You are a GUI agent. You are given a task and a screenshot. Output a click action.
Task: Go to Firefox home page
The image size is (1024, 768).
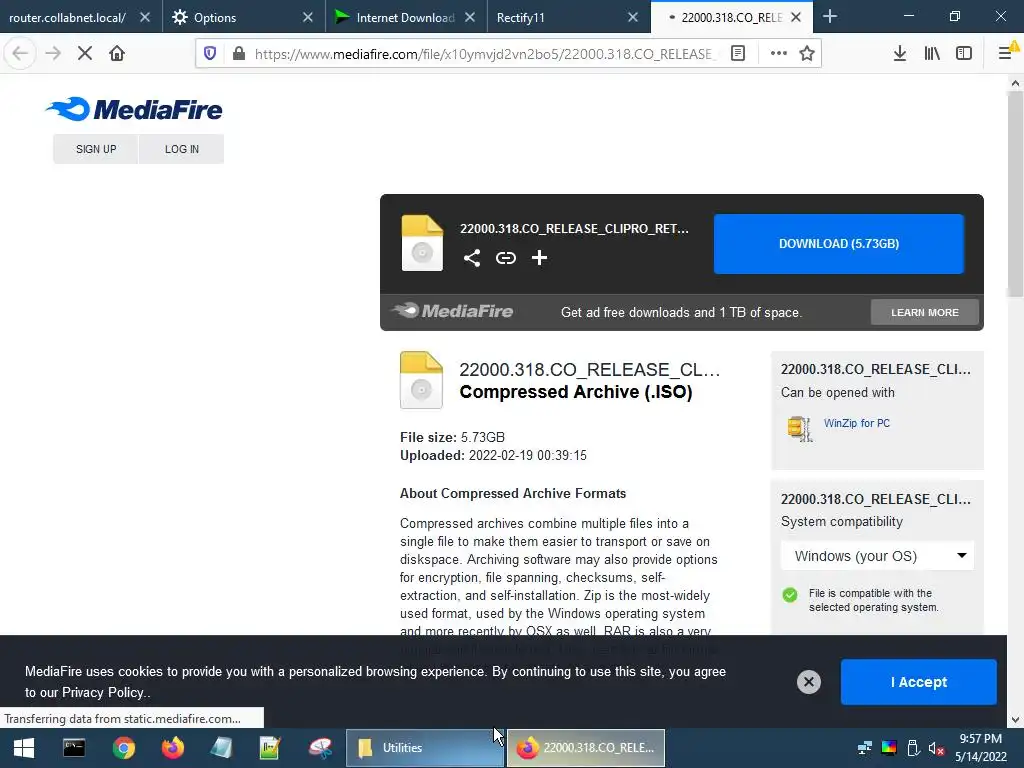117,53
